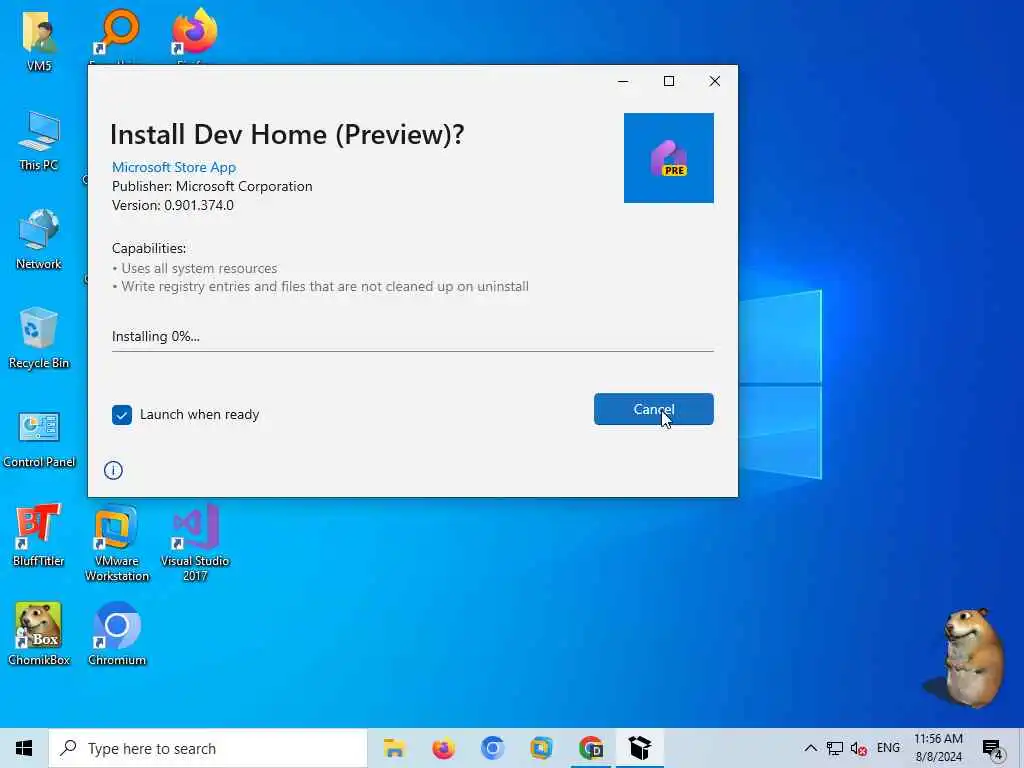Open Firefox from the taskbar
Viewport: 1024px width, 768px height.
coord(443,748)
